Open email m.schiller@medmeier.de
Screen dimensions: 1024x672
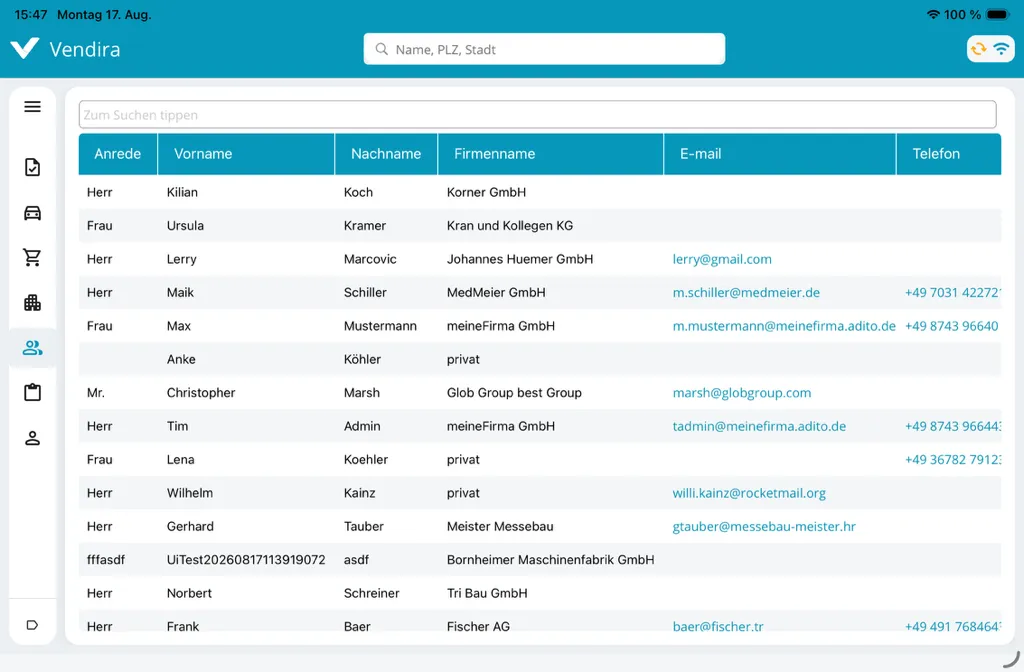pyautogui.click(x=746, y=293)
